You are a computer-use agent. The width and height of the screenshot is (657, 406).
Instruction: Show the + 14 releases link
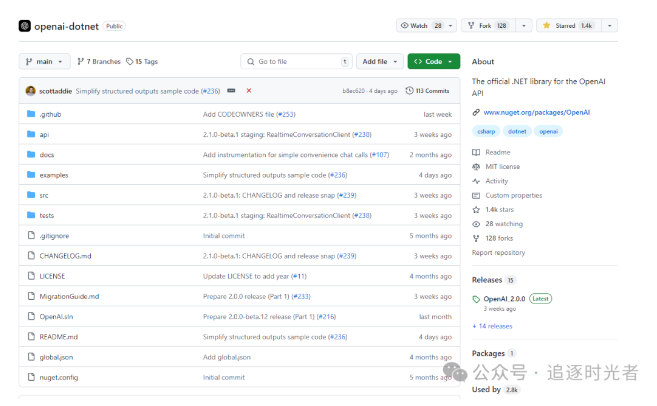click(x=492, y=326)
